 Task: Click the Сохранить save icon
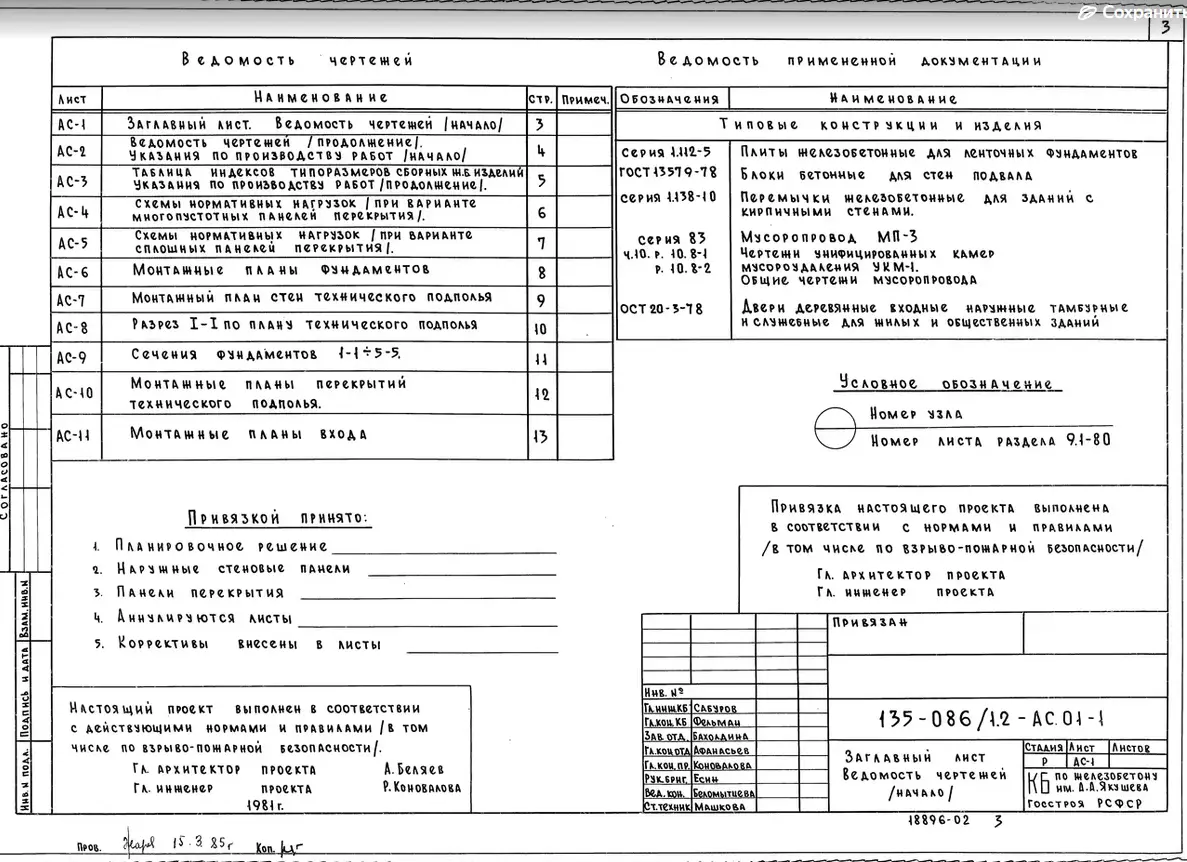(x=1088, y=13)
